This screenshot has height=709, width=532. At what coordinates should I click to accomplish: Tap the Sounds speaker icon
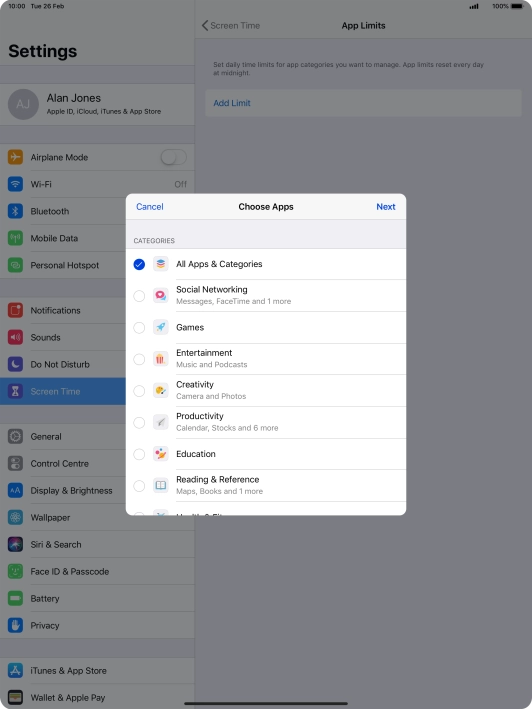tap(15, 337)
